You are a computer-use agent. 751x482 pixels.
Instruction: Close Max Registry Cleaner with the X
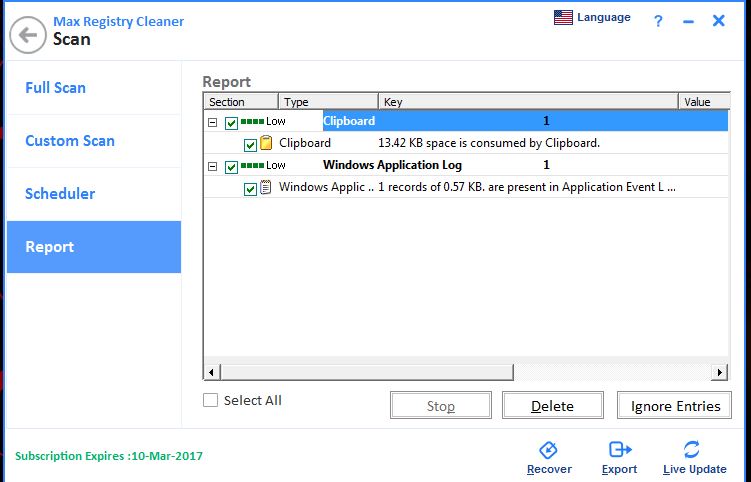pyautogui.click(x=718, y=20)
